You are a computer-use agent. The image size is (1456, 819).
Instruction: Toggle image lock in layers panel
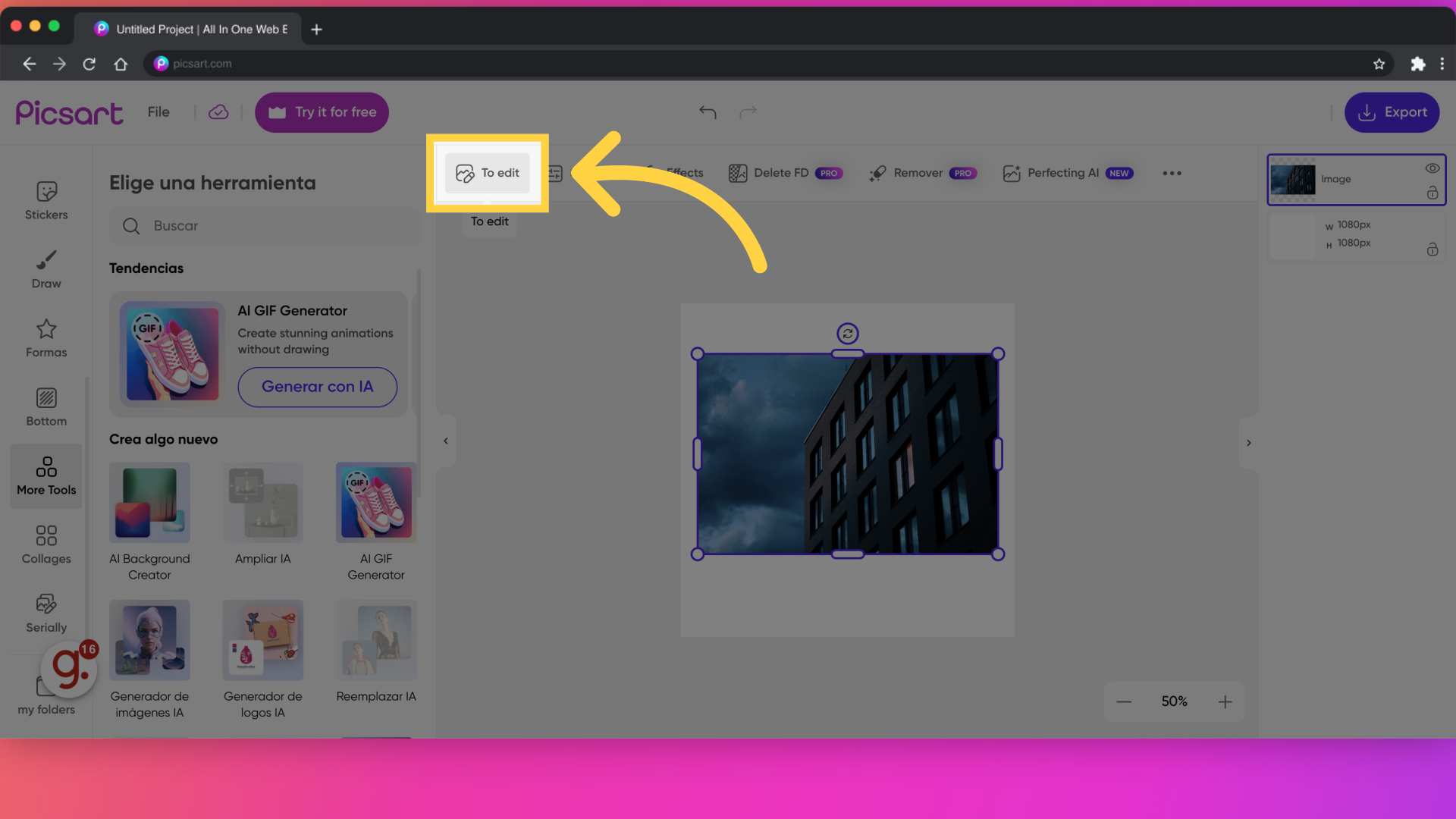click(1433, 192)
